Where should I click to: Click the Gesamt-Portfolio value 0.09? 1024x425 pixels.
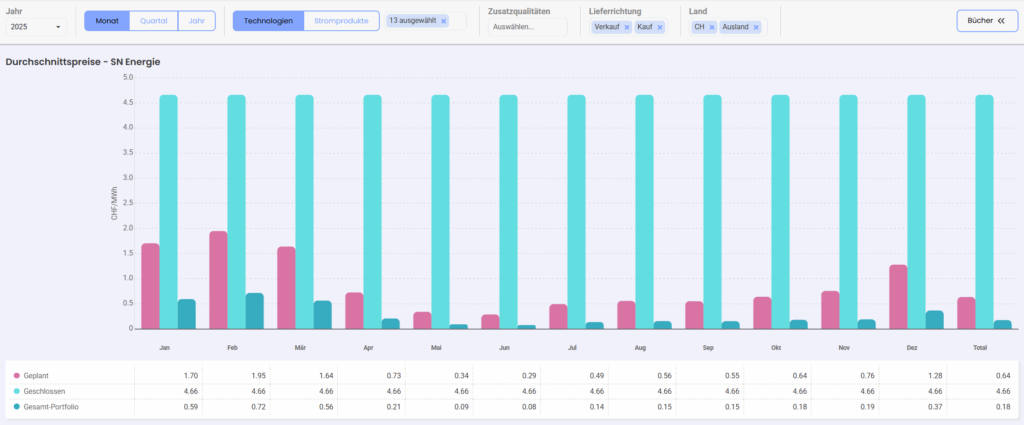point(464,407)
